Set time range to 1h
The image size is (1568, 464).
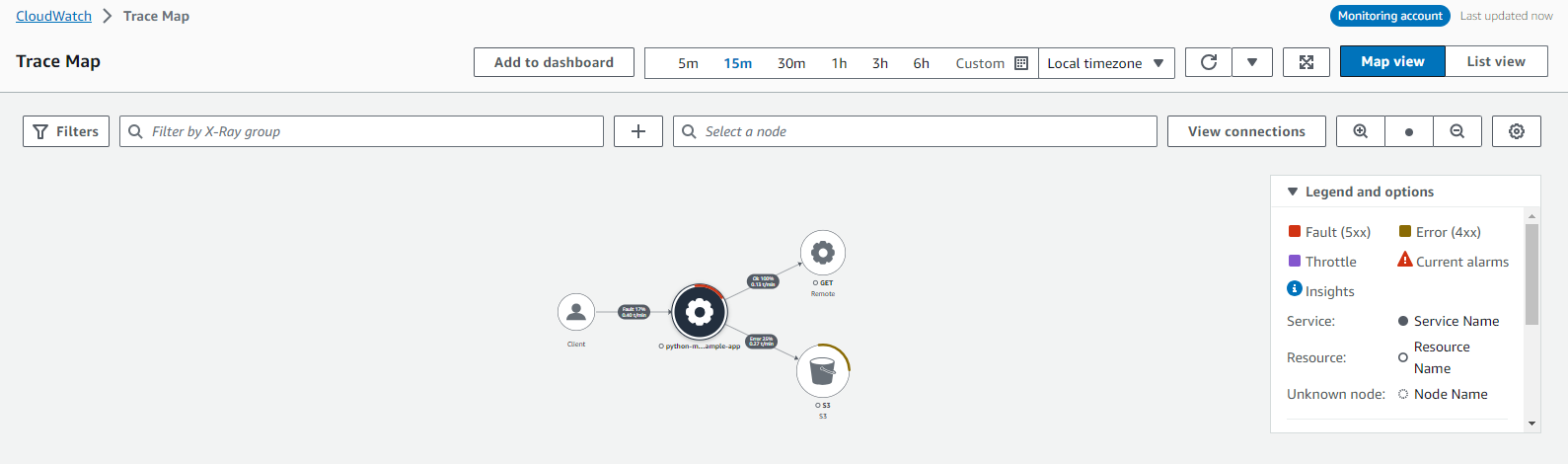[x=839, y=63]
